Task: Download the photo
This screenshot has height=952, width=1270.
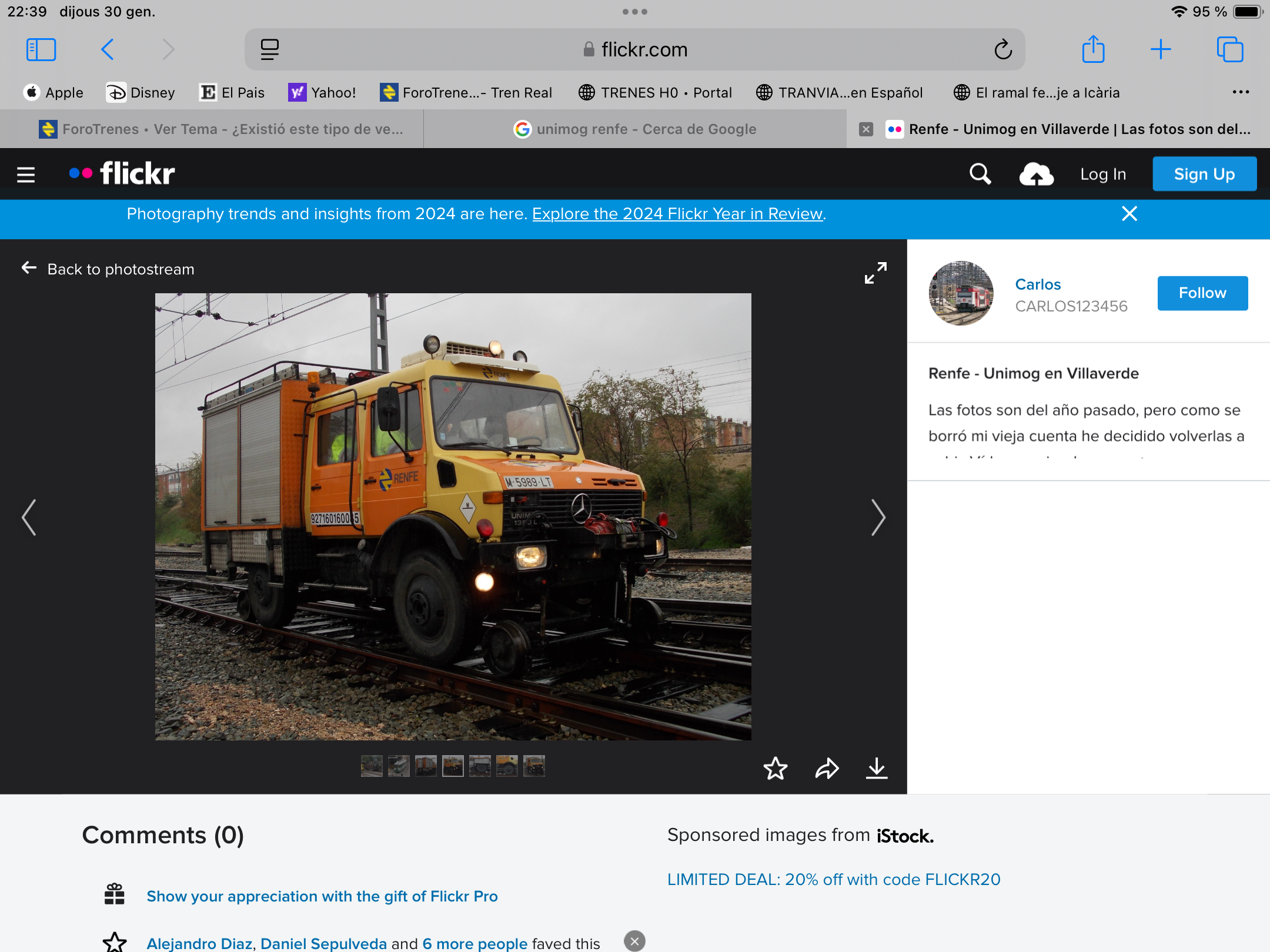Action: pos(877,768)
